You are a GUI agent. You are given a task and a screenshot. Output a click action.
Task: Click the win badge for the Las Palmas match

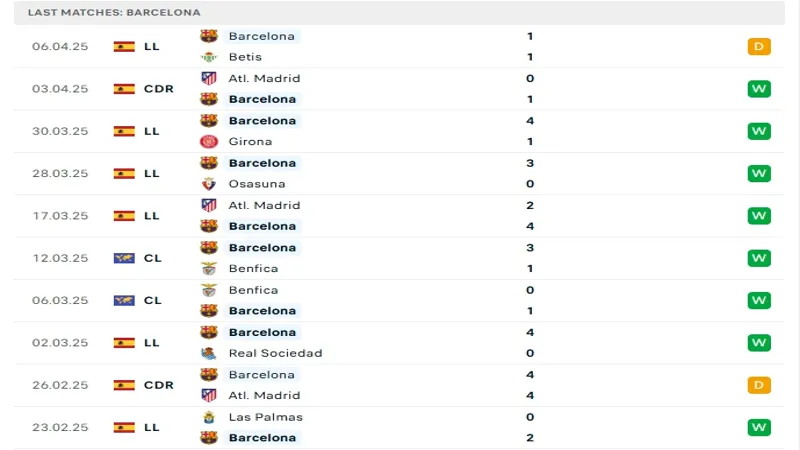[x=759, y=428]
